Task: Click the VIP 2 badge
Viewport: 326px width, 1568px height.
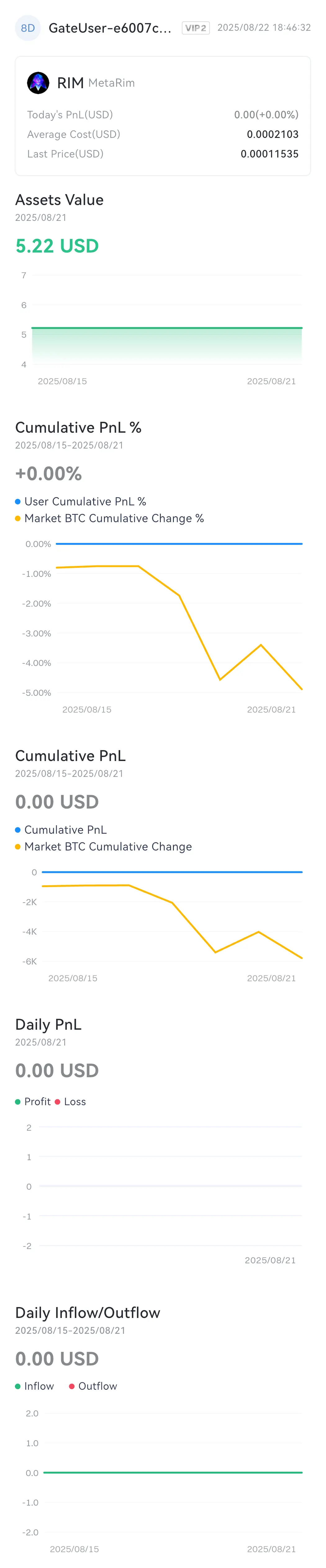Action: coord(196,28)
